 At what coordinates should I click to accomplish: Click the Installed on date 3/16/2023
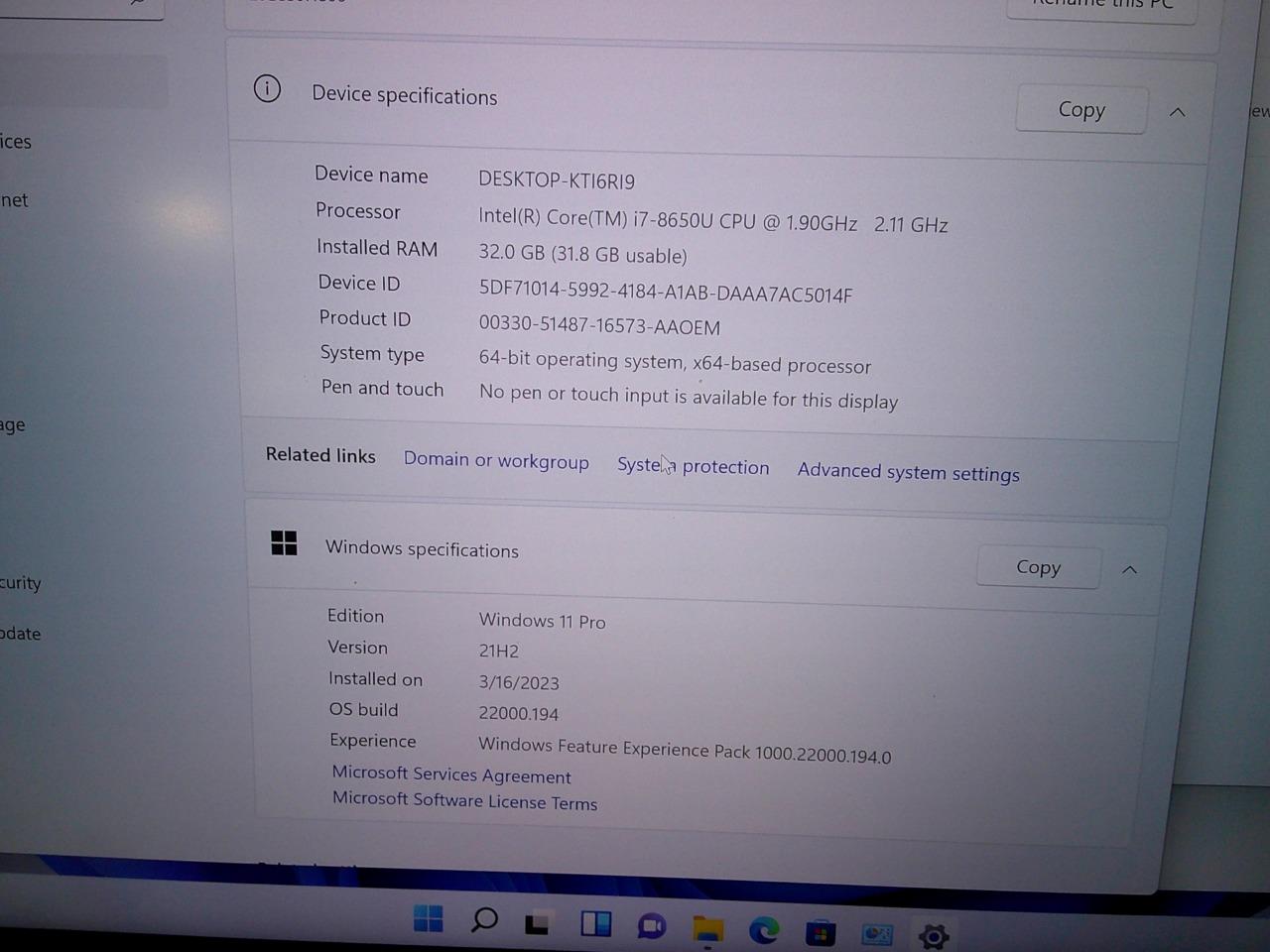[x=519, y=682]
